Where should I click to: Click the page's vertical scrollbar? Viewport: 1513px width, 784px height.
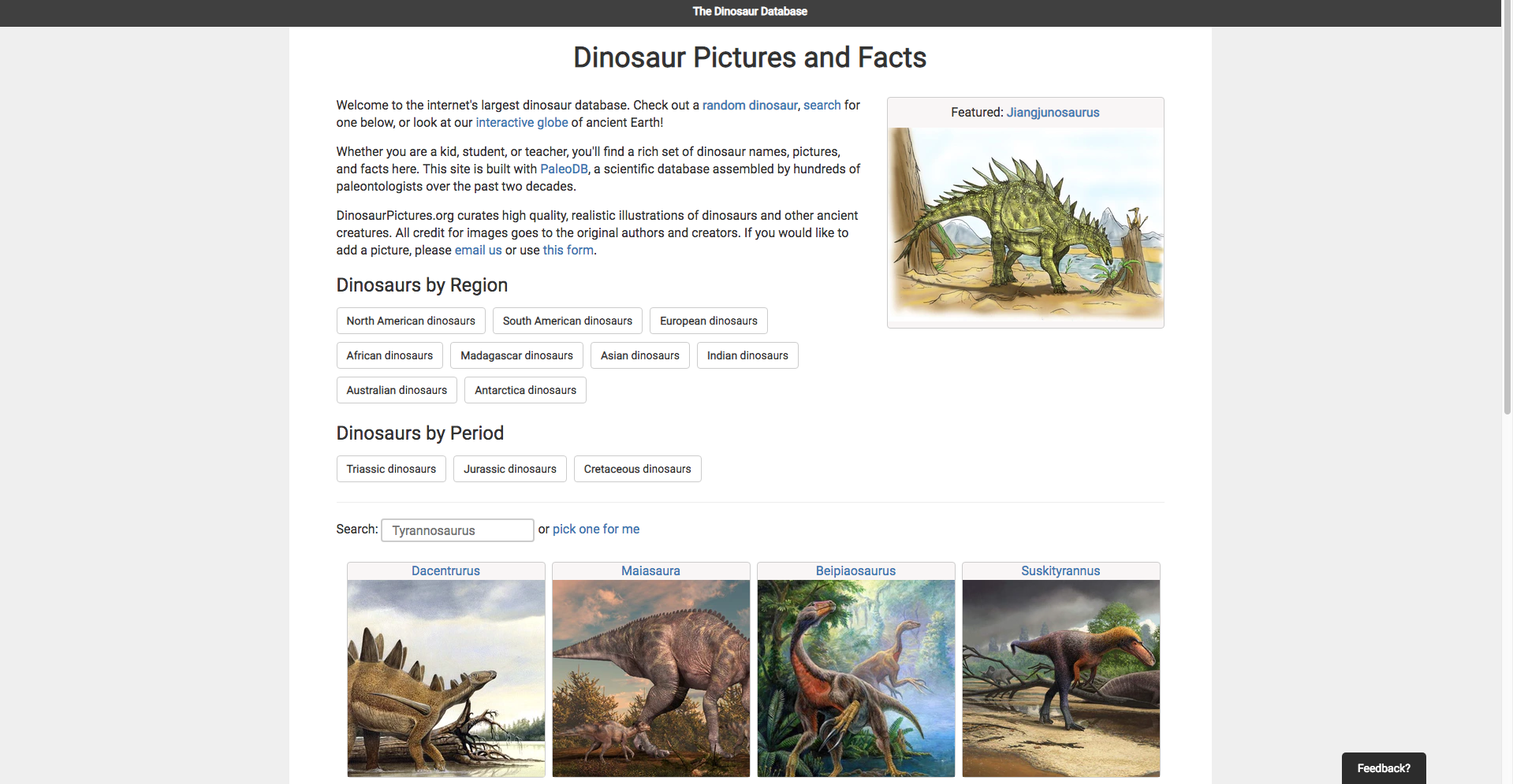tap(1507, 236)
